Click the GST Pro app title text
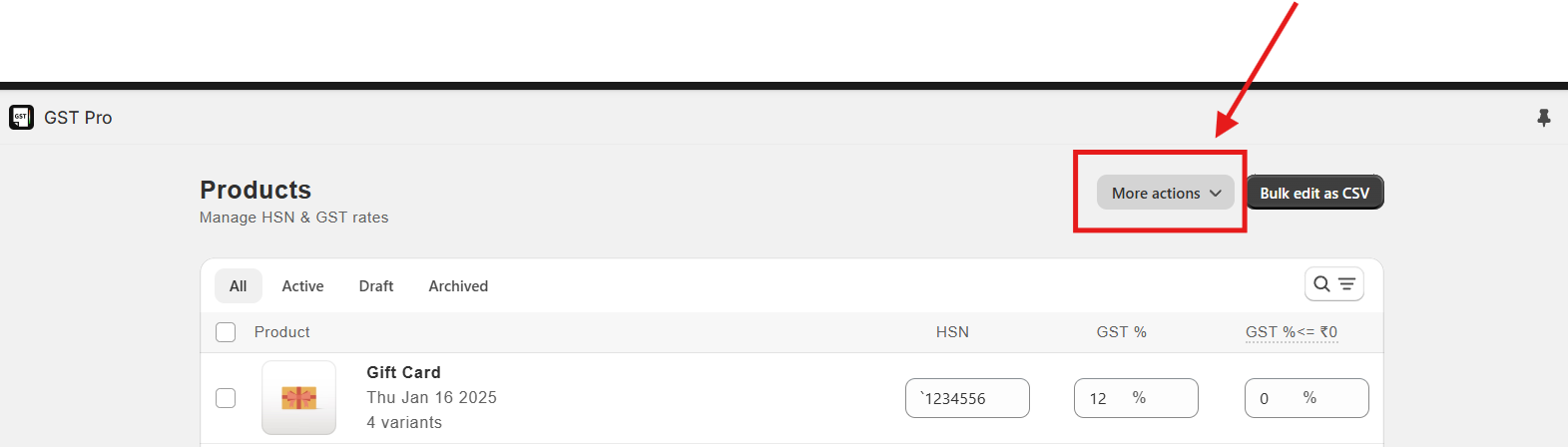The image size is (1568, 447). tap(78, 118)
